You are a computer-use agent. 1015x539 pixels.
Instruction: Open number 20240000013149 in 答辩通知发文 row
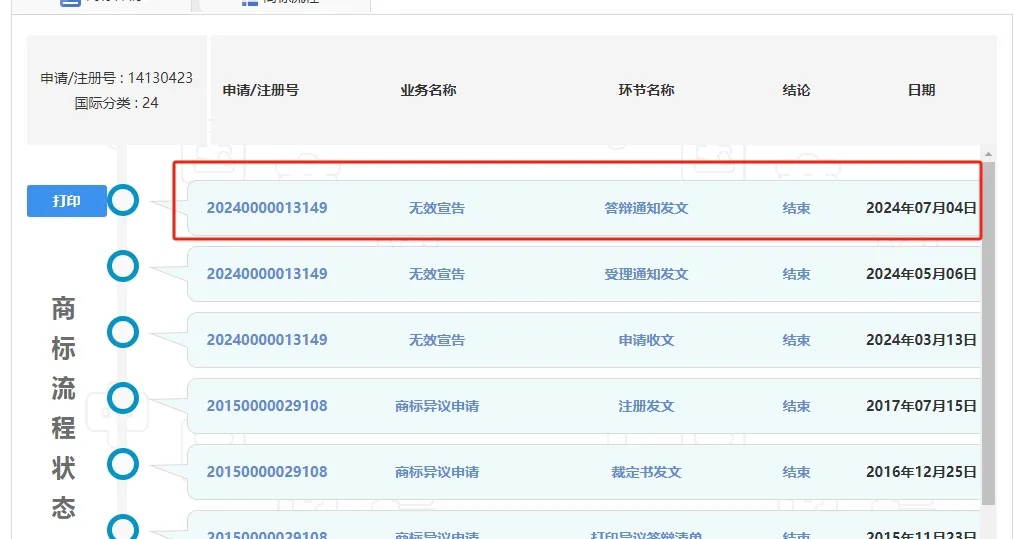click(267, 208)
